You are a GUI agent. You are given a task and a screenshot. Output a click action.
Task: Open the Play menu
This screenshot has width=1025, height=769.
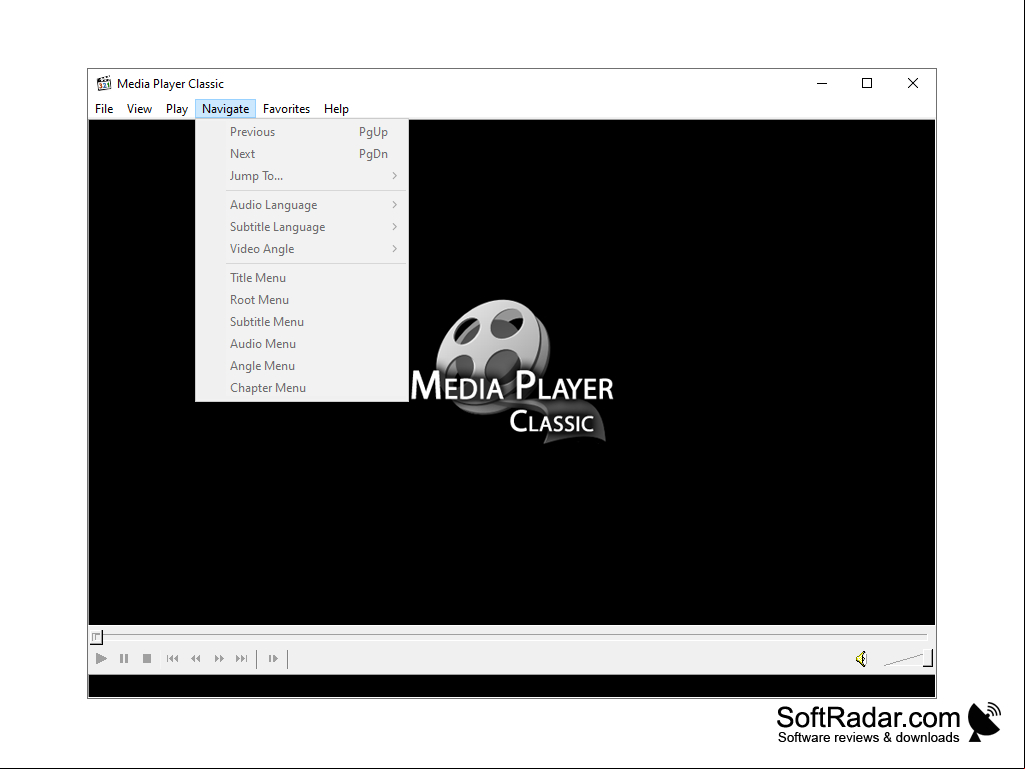click(176, 109)
